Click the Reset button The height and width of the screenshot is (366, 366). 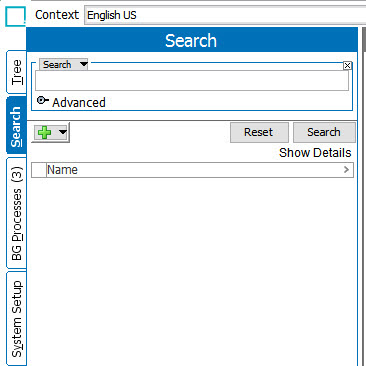(259, 132)
